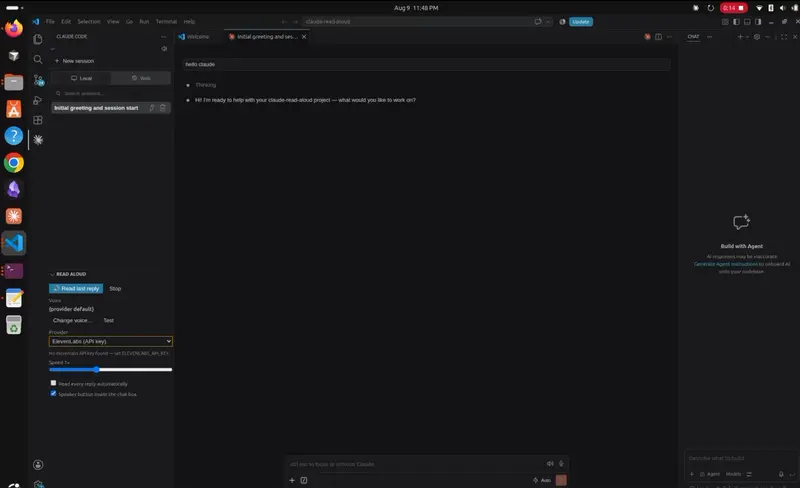Click the orange send button in chat input

561,480
